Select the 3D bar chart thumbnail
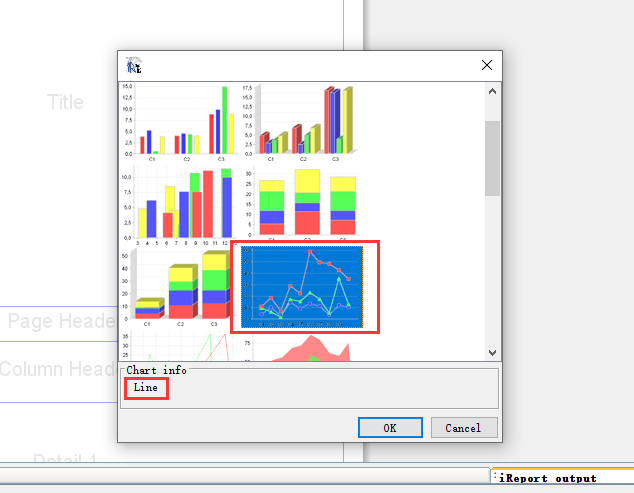 click(x=300, y=123)
